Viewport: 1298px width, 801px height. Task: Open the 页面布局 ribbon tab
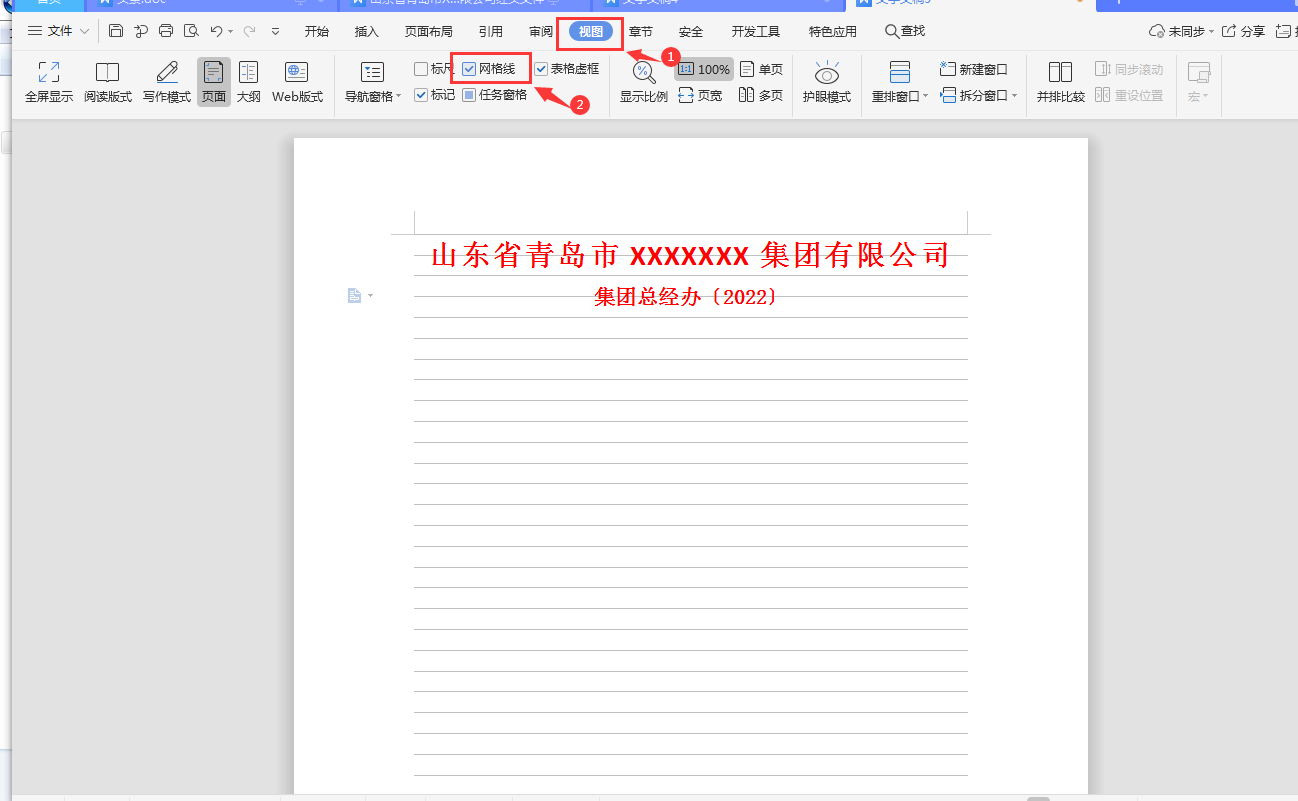tap(429, 32)
